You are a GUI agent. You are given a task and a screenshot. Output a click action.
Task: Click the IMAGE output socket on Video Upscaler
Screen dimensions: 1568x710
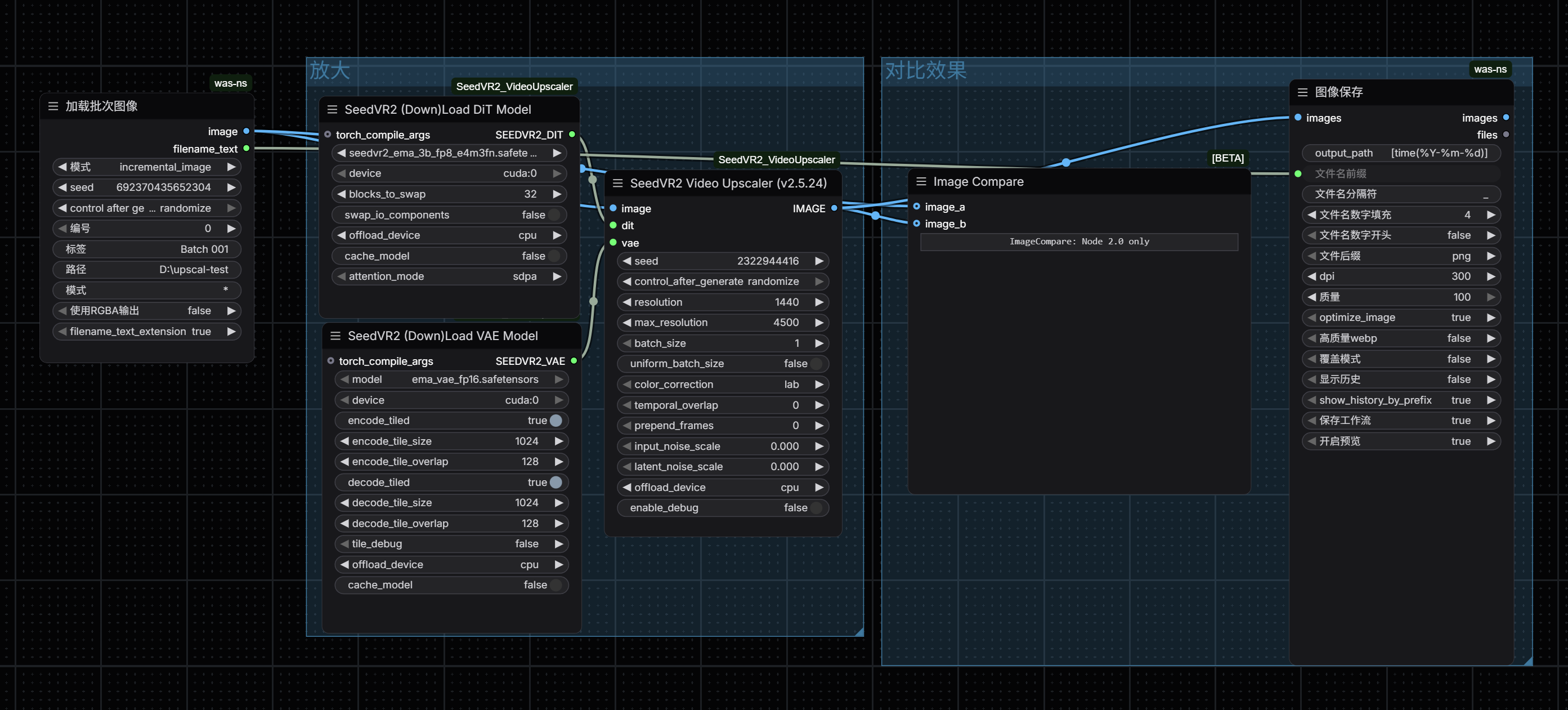coord(834,208)
